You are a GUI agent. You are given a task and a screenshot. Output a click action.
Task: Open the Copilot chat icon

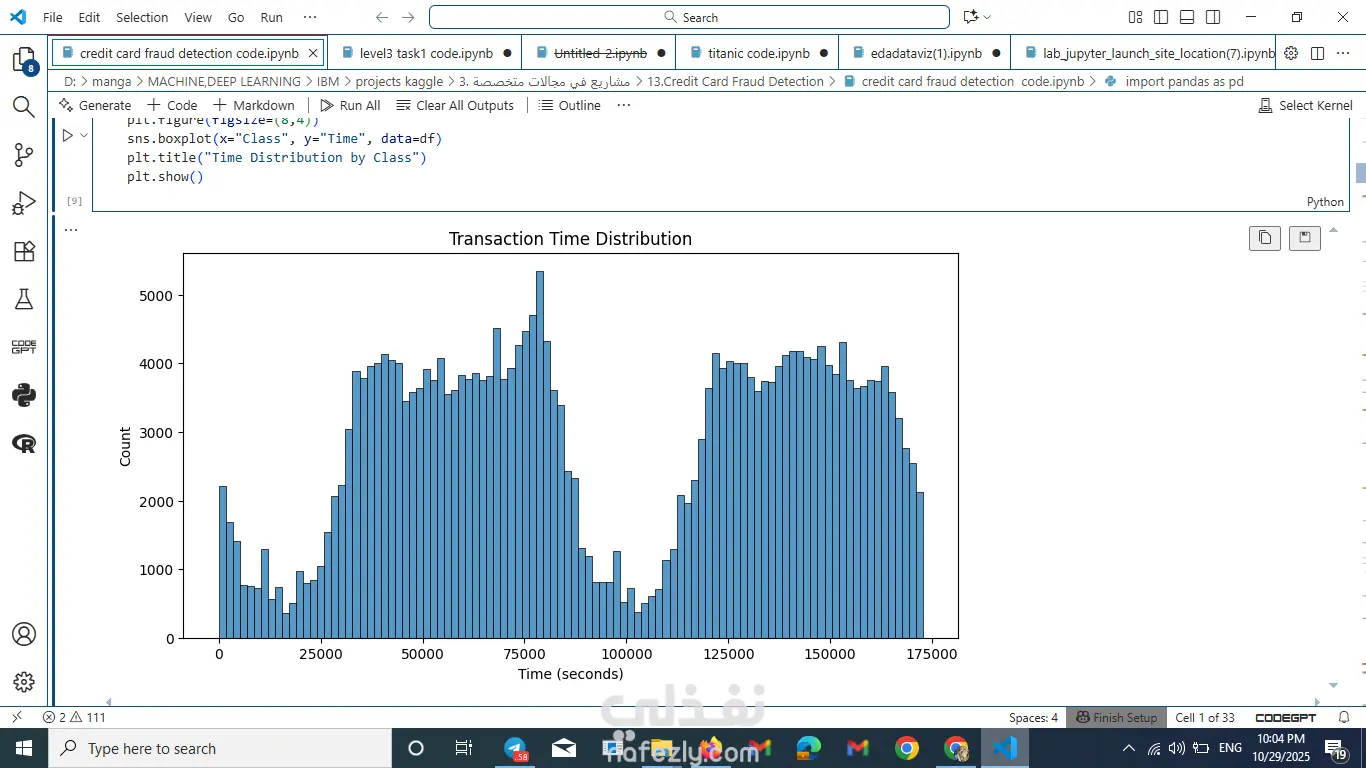pyautogui.click(x=970, y=17)
